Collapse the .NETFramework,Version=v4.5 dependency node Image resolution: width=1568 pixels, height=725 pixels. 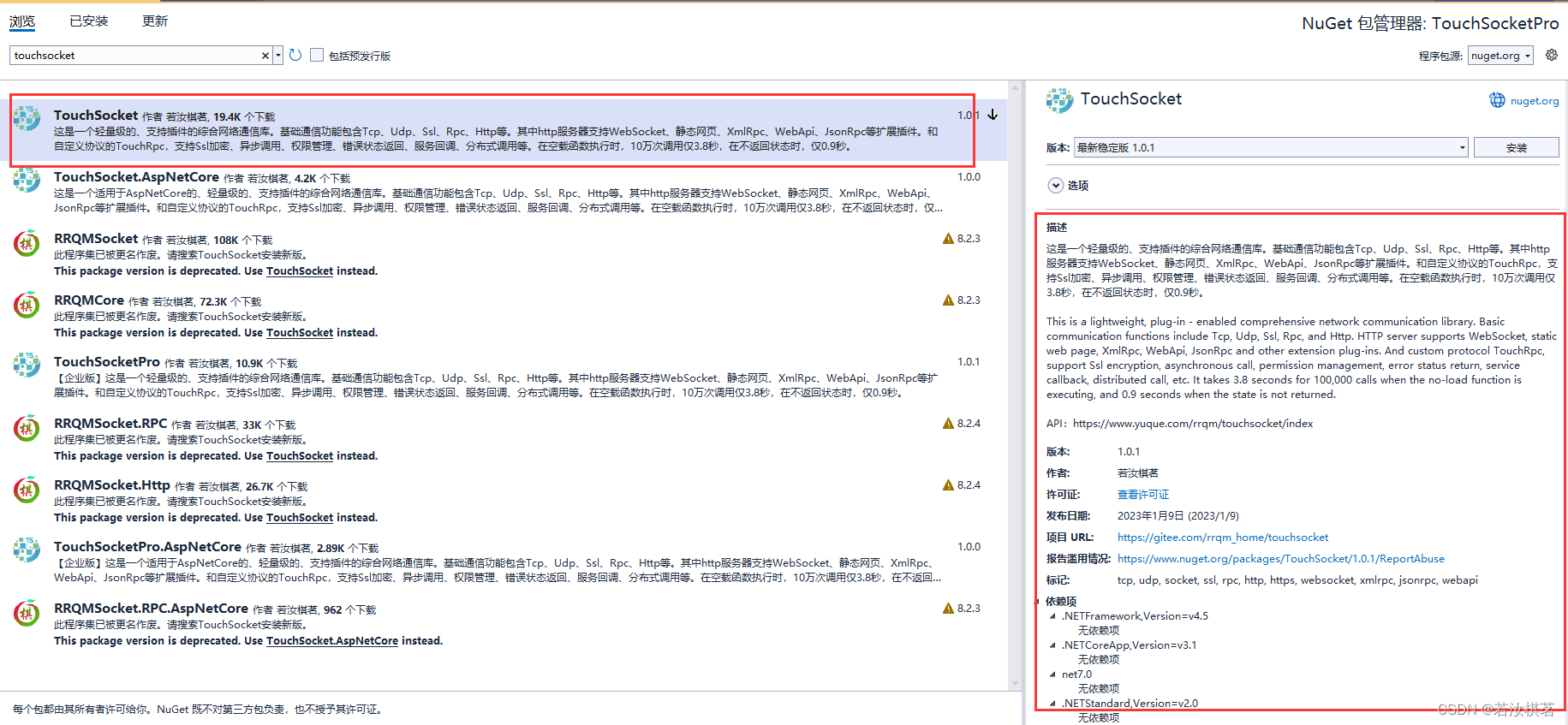(x=1052, y=616)
